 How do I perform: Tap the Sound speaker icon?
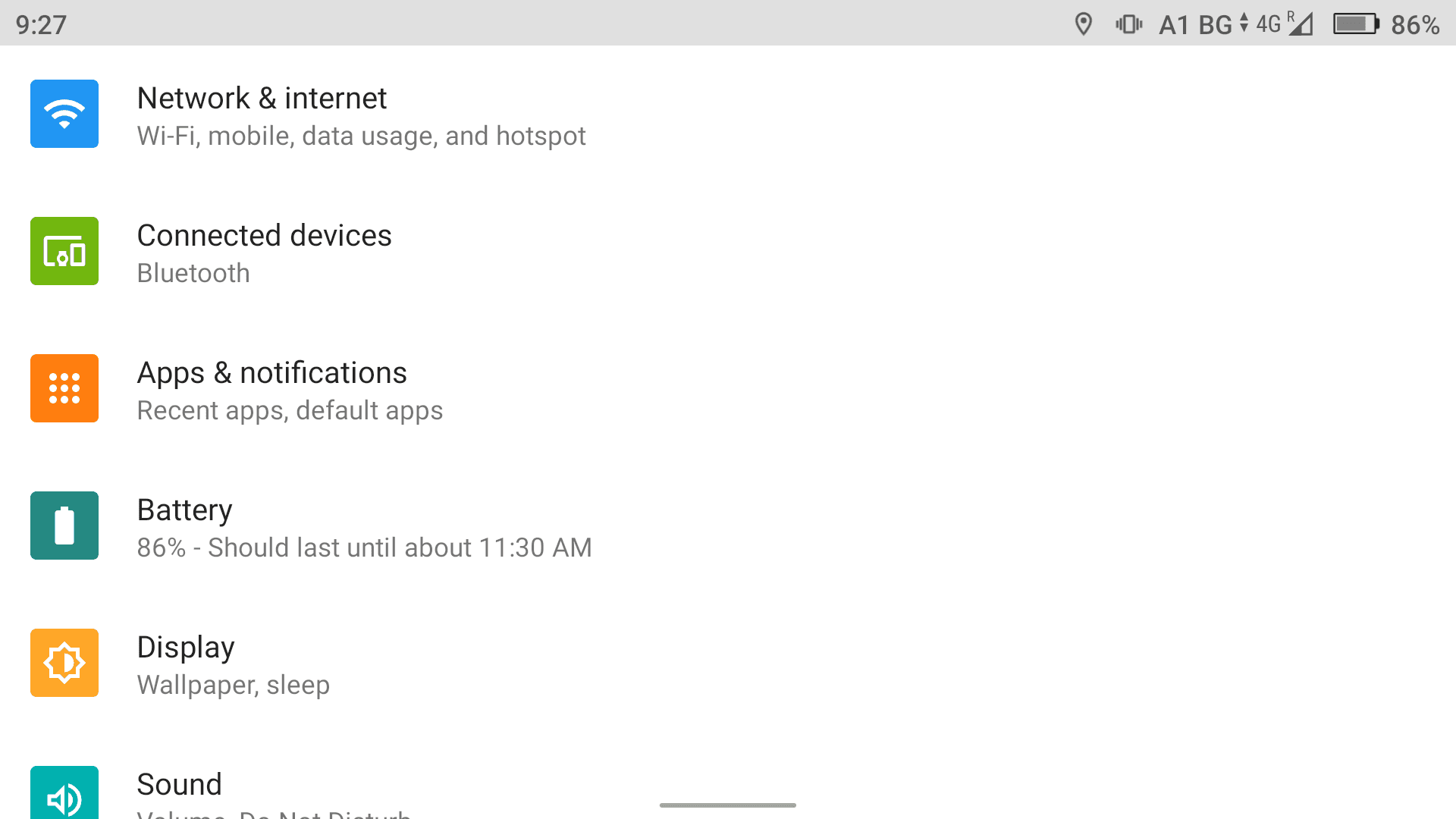(64, 792)
